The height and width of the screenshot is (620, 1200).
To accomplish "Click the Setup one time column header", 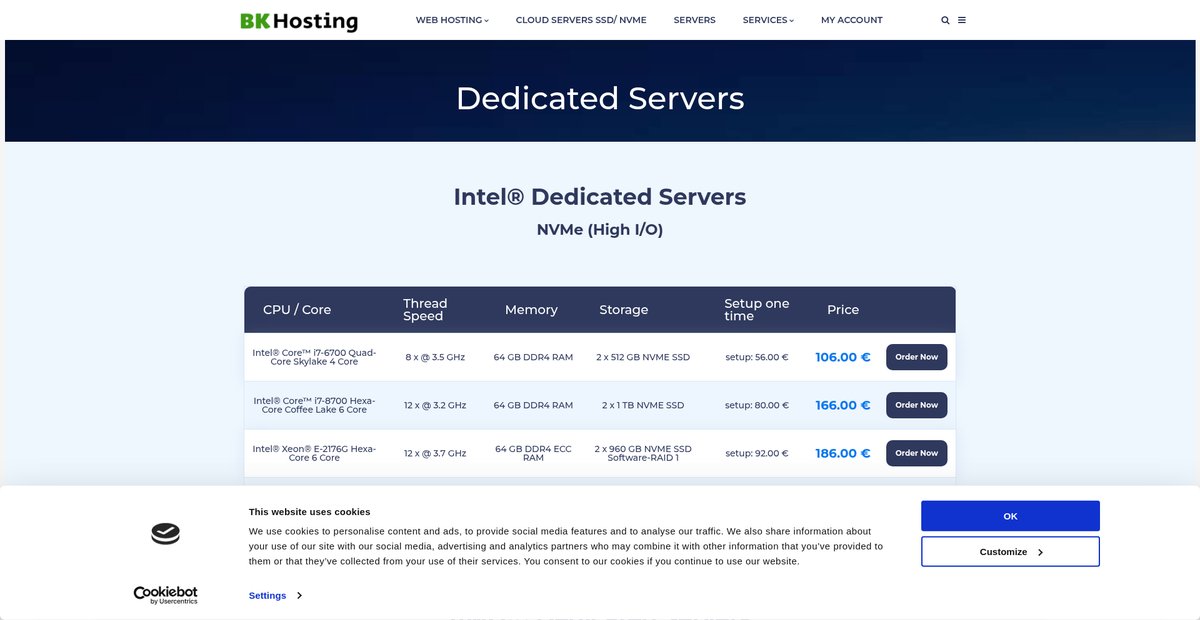I will coord(757,310).
